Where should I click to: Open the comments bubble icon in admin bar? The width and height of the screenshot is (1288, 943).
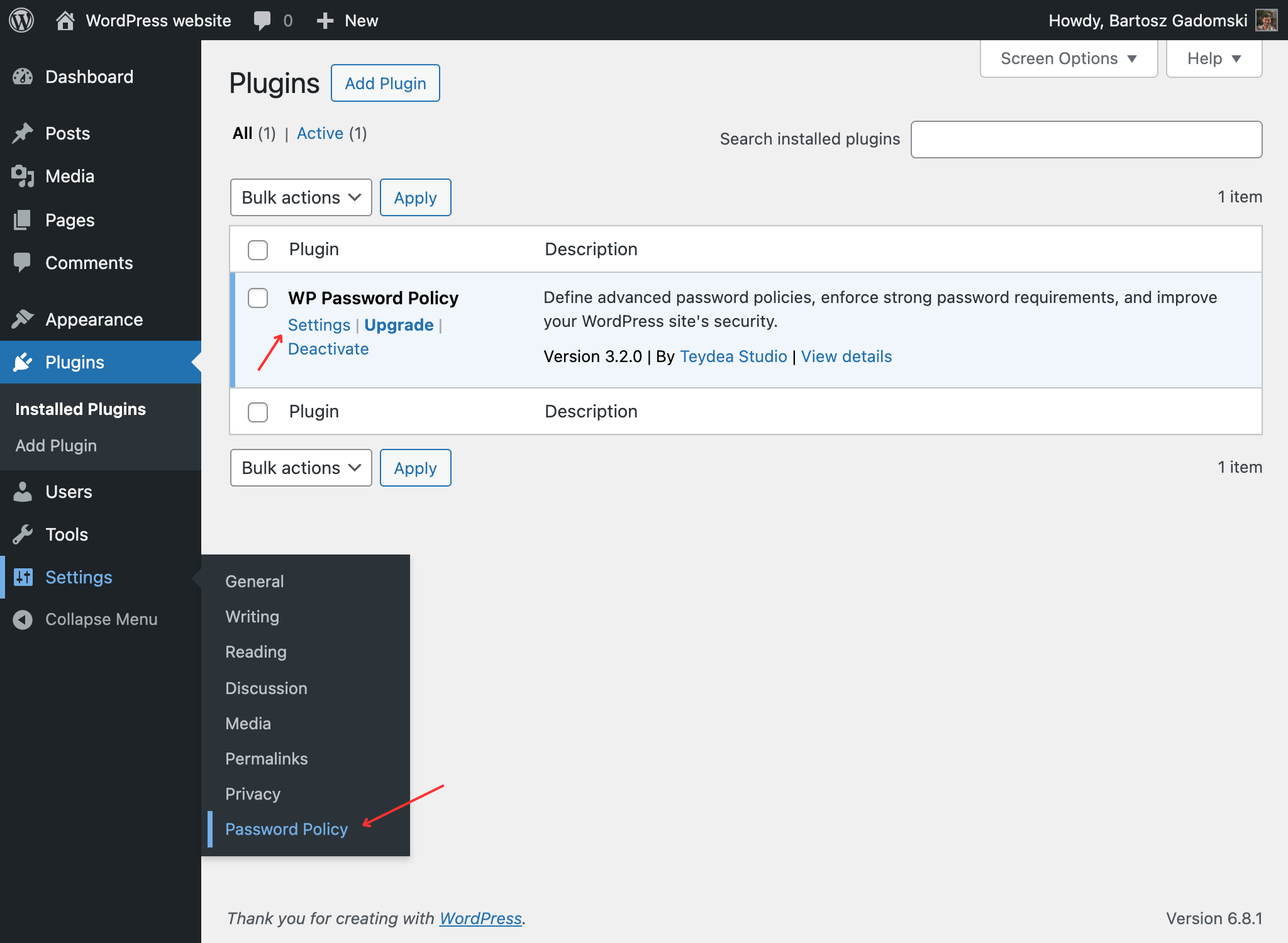coord(262,21)
